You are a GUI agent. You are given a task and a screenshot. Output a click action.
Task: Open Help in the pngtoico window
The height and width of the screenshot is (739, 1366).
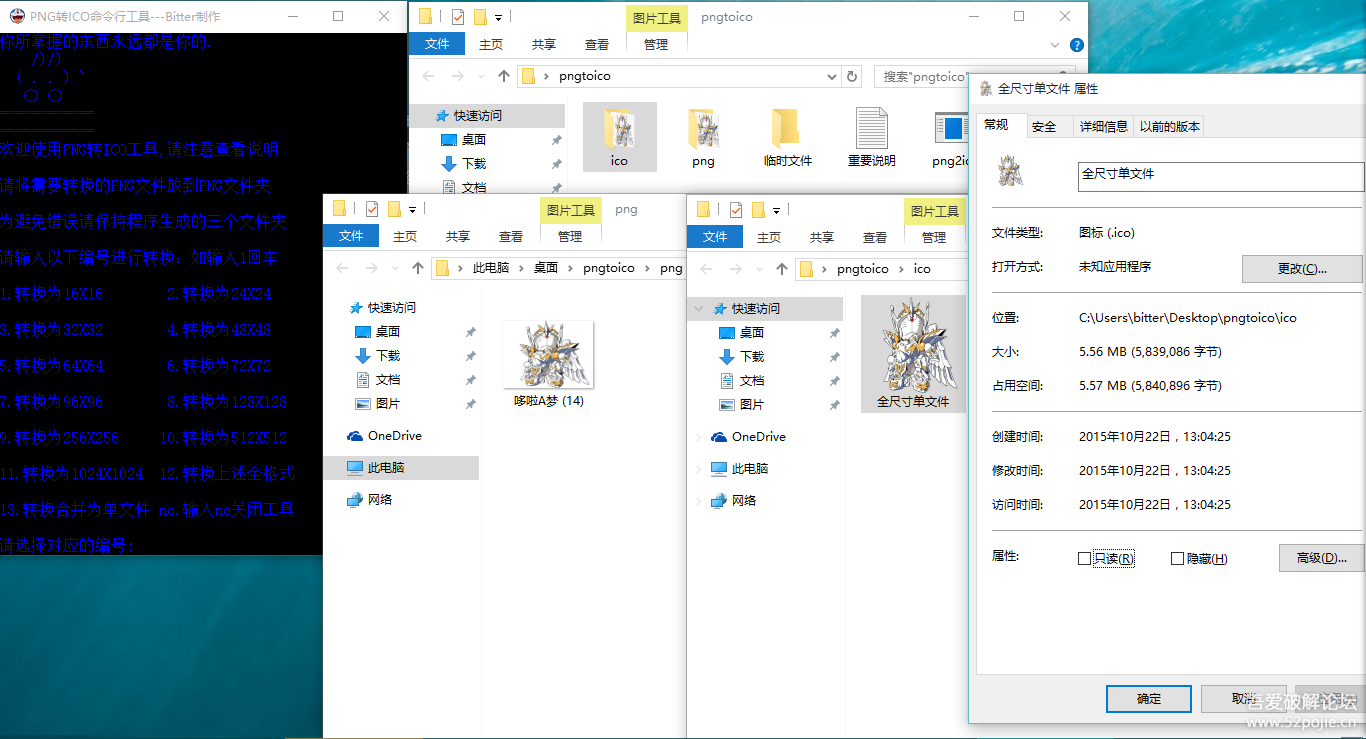pyautogui.click(x=1077, y=45)
